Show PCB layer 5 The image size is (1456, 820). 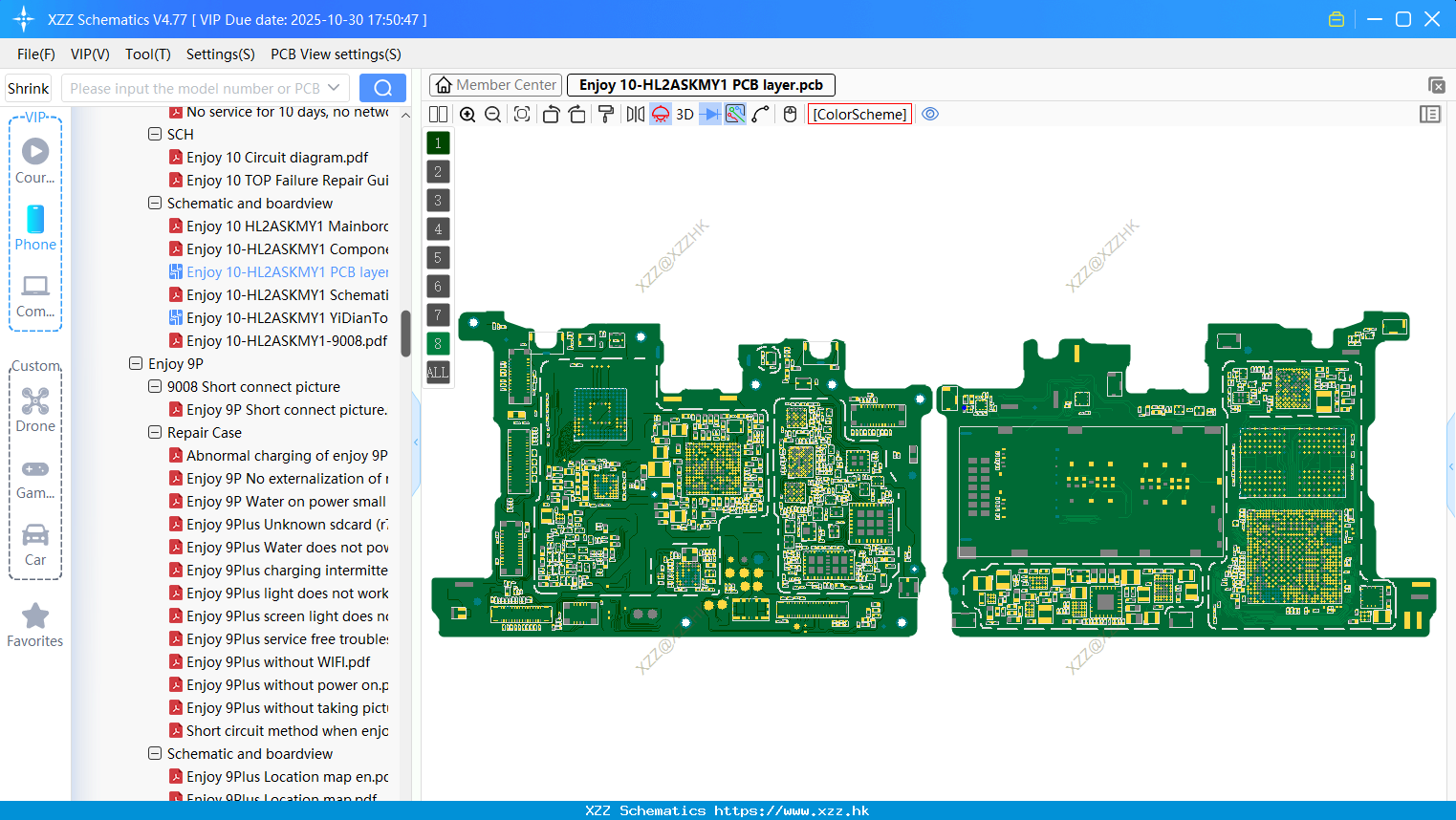point(438,257)
